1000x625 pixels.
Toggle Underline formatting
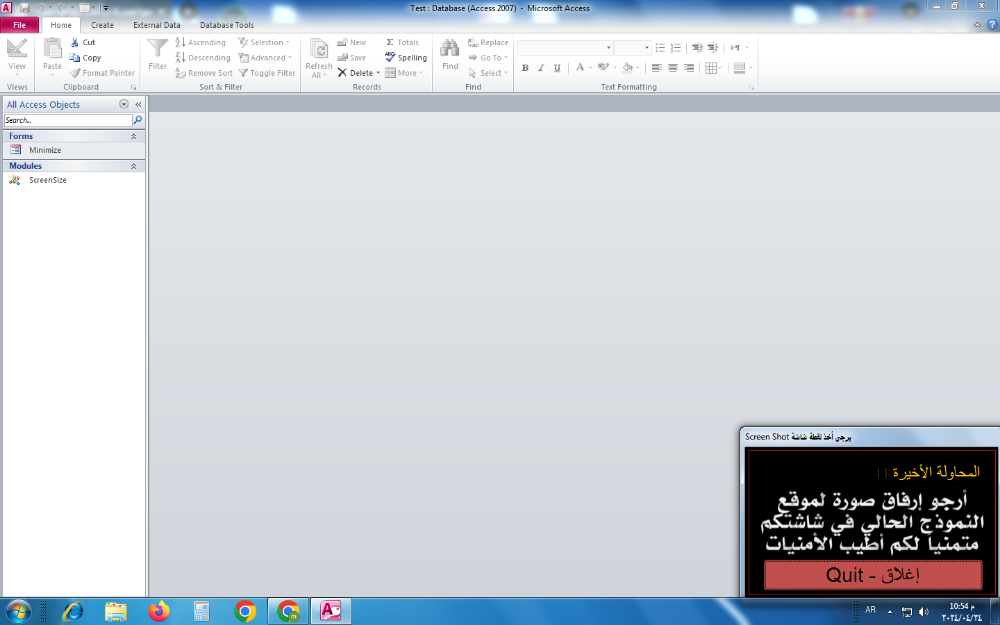(557, 68)
